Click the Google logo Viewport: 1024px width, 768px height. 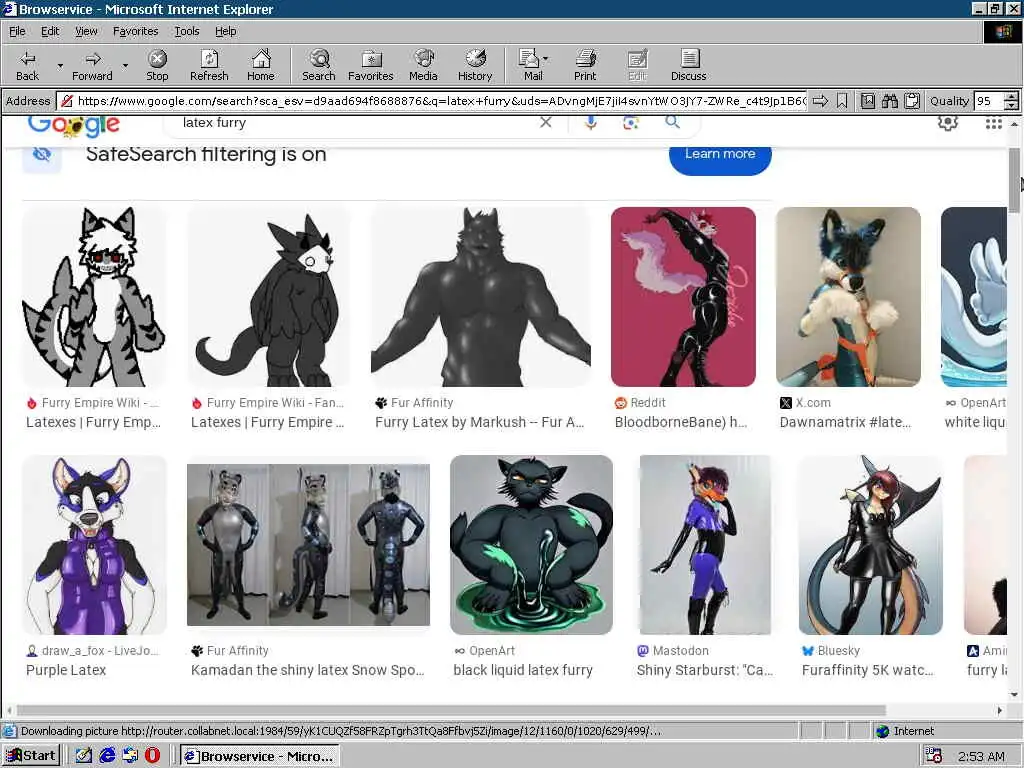[x=74, y=125]
